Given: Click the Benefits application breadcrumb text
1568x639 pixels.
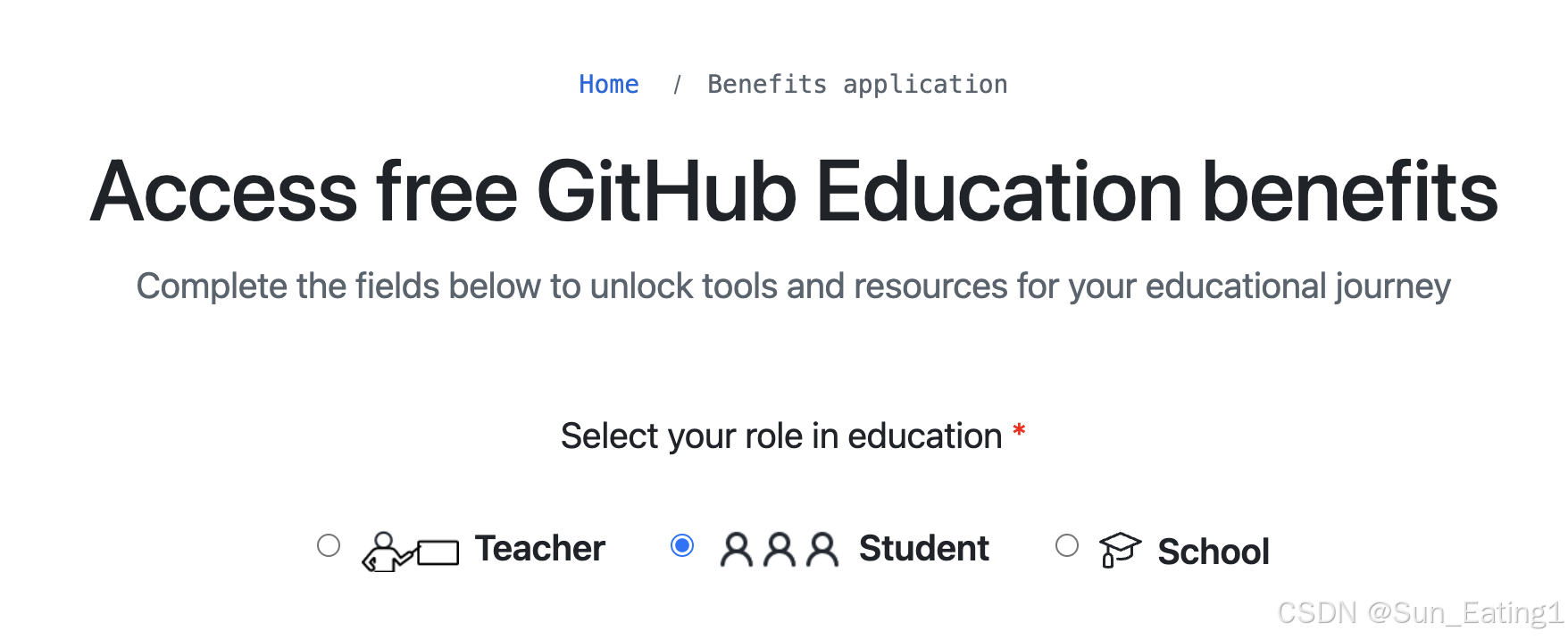Looking at the screenshot, I should 857,83.
